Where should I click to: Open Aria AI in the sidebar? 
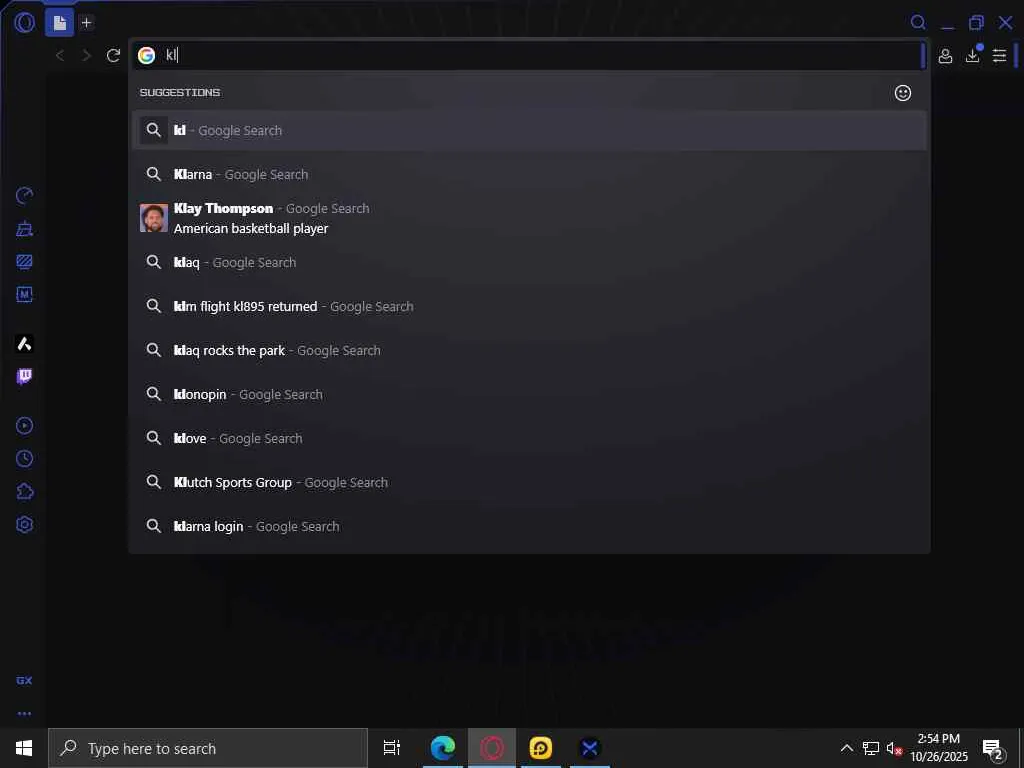point(24,344)
